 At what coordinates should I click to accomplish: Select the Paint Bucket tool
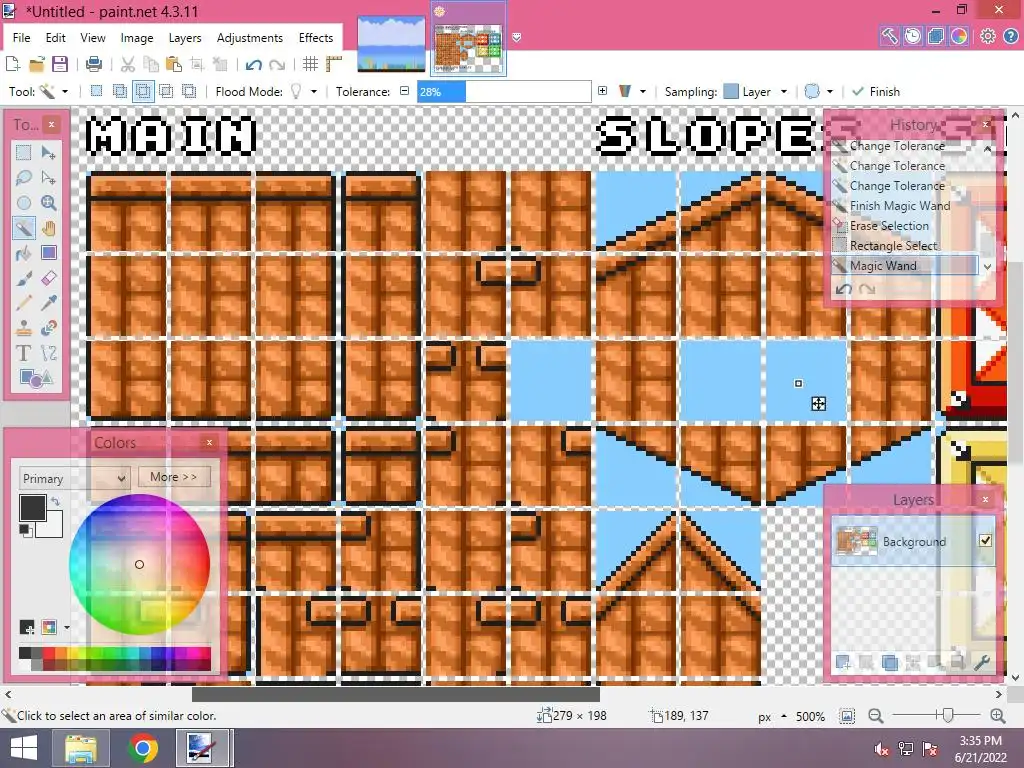click(x=24, y=253)
